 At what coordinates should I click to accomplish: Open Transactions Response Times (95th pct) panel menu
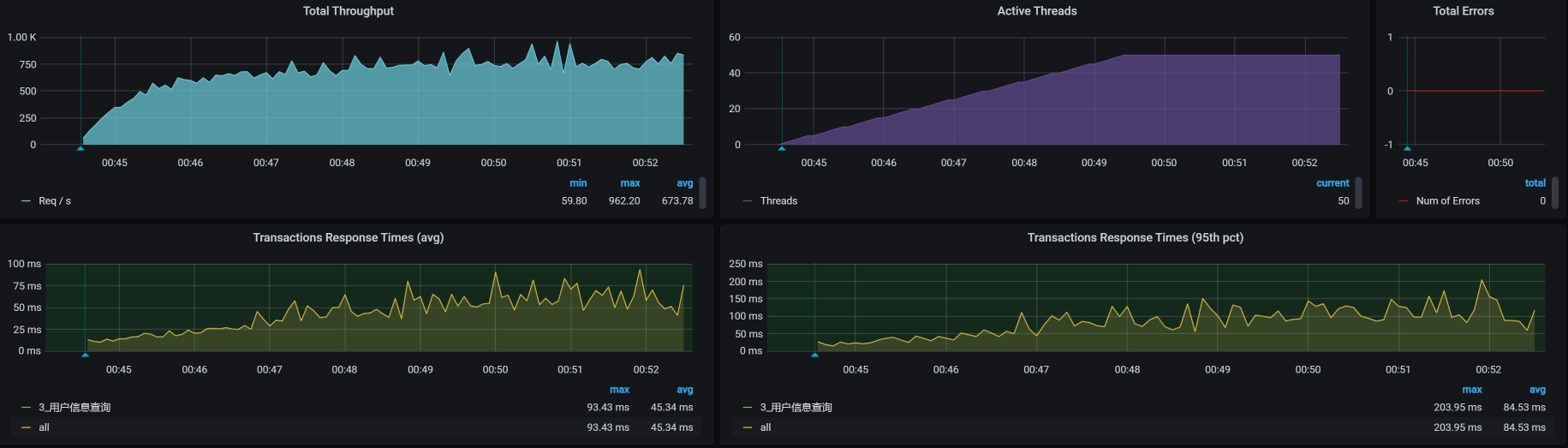click(1135, 237)
